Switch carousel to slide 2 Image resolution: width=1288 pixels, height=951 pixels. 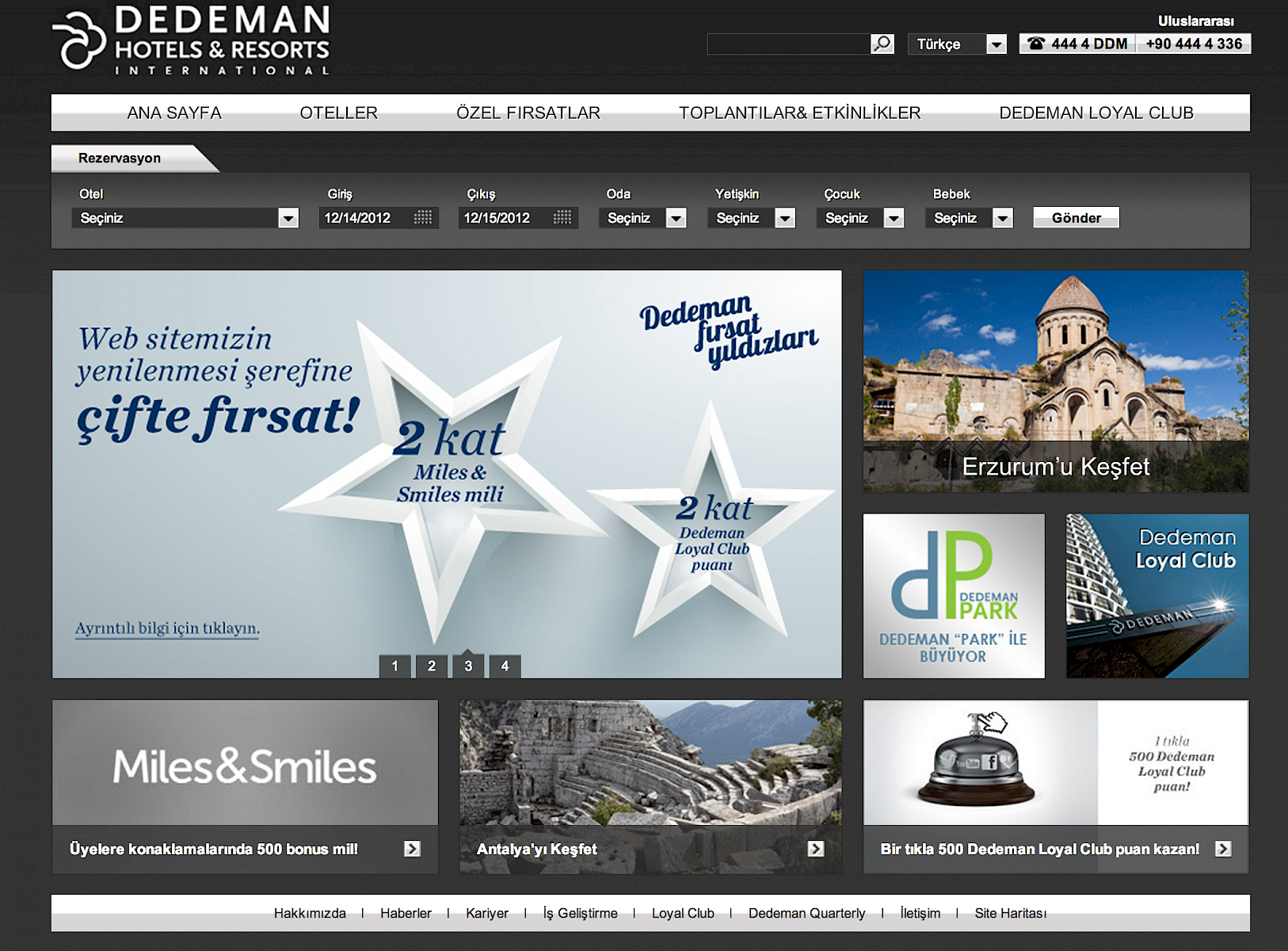coord(432,666)
